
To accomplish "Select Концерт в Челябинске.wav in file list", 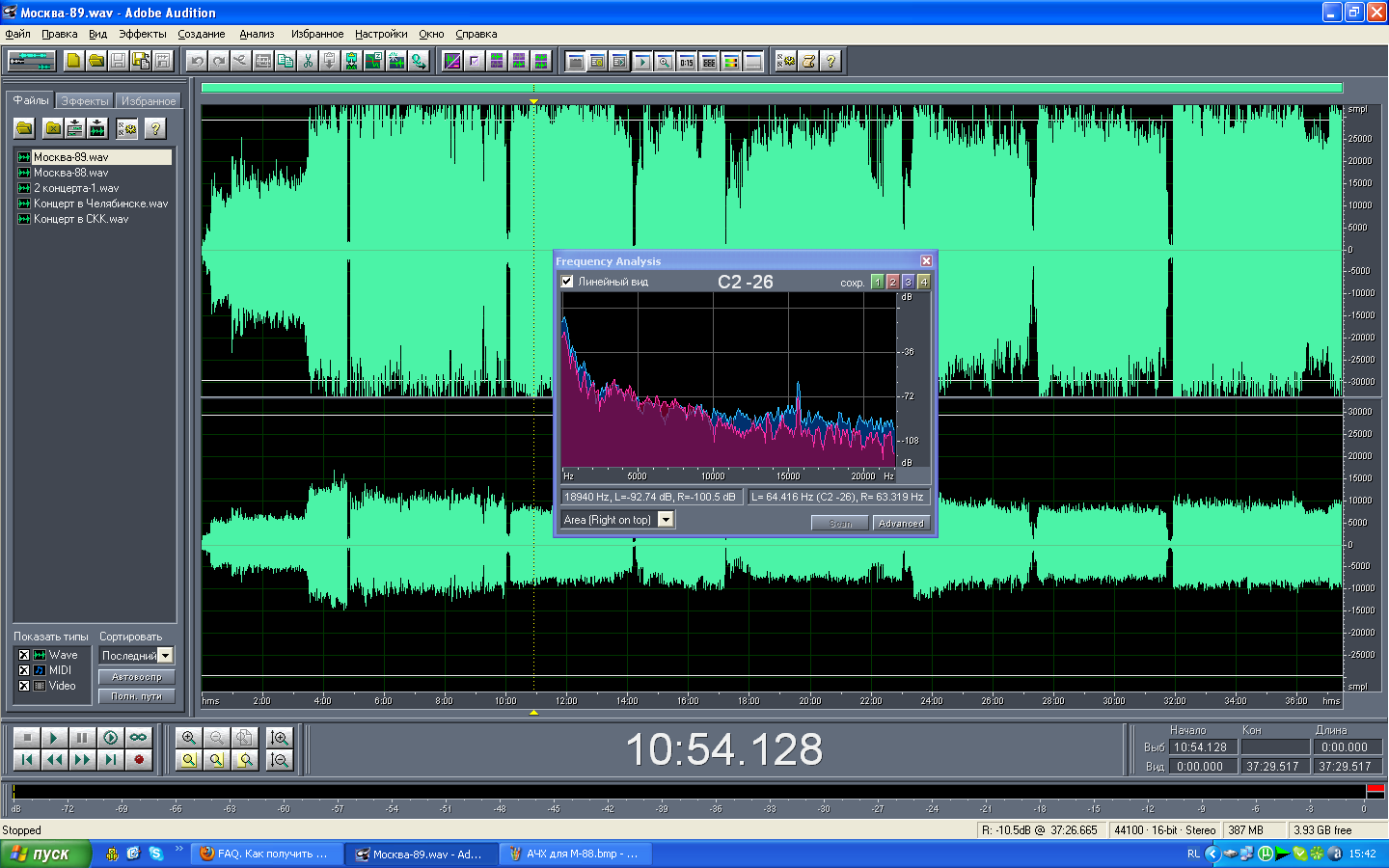I will click(x=100, y=203).
